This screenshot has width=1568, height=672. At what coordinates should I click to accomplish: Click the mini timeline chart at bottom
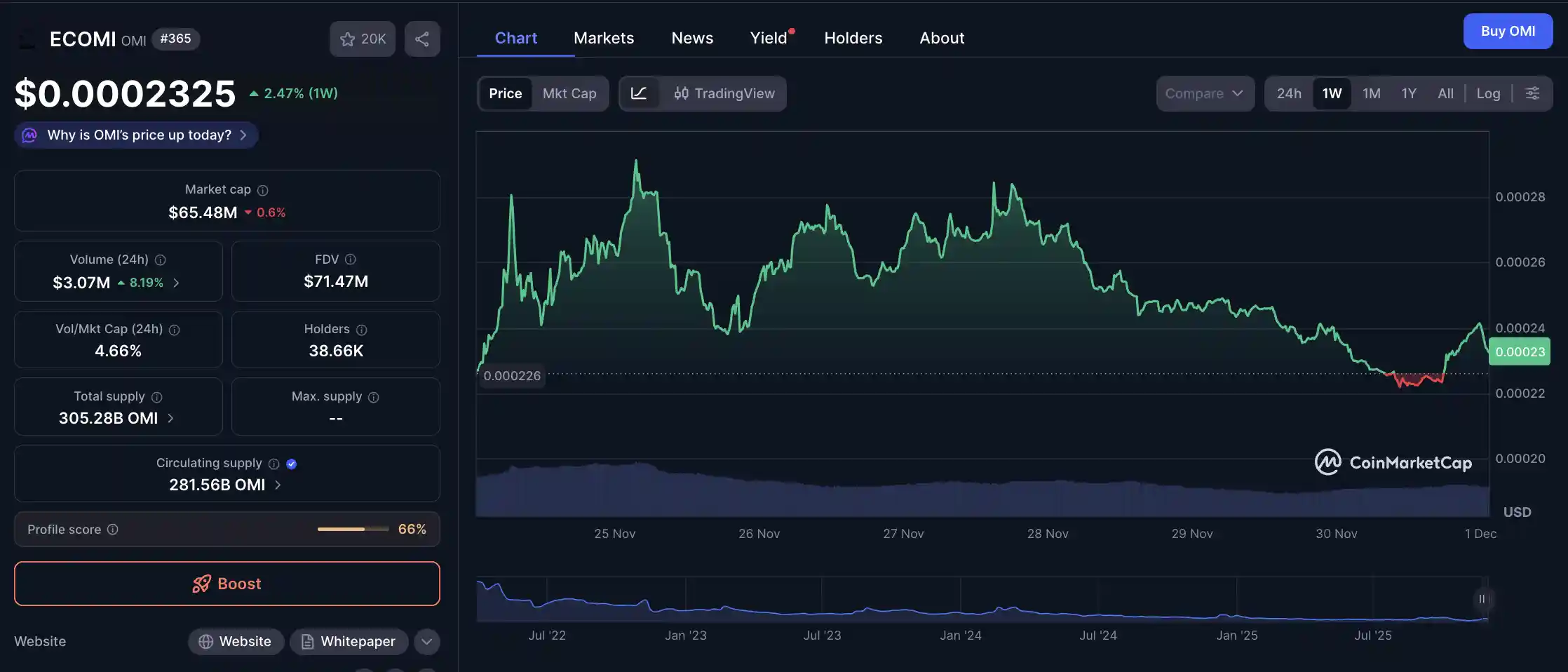point(982,600)
